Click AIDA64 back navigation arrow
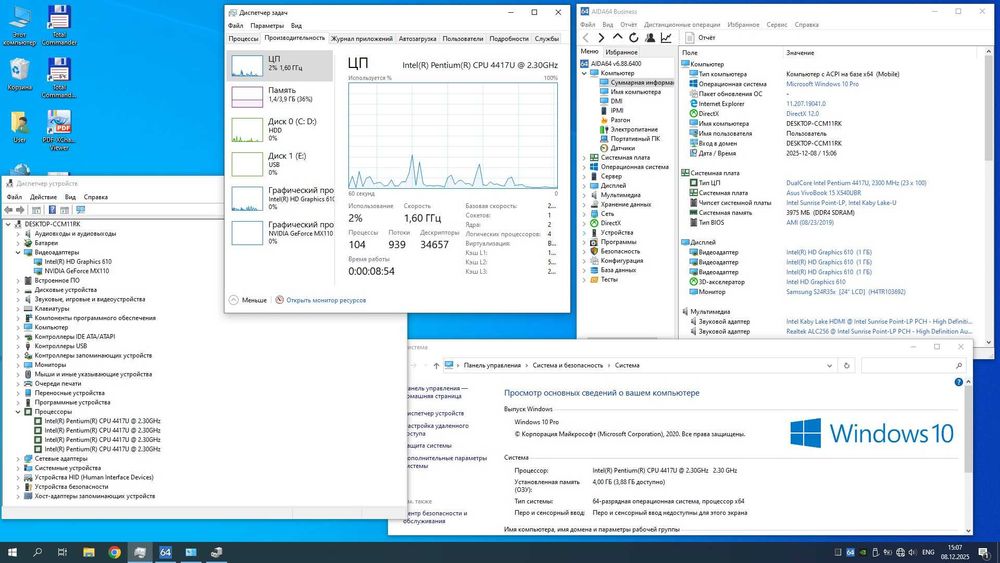1000x563 pixels. pos(586,38)
